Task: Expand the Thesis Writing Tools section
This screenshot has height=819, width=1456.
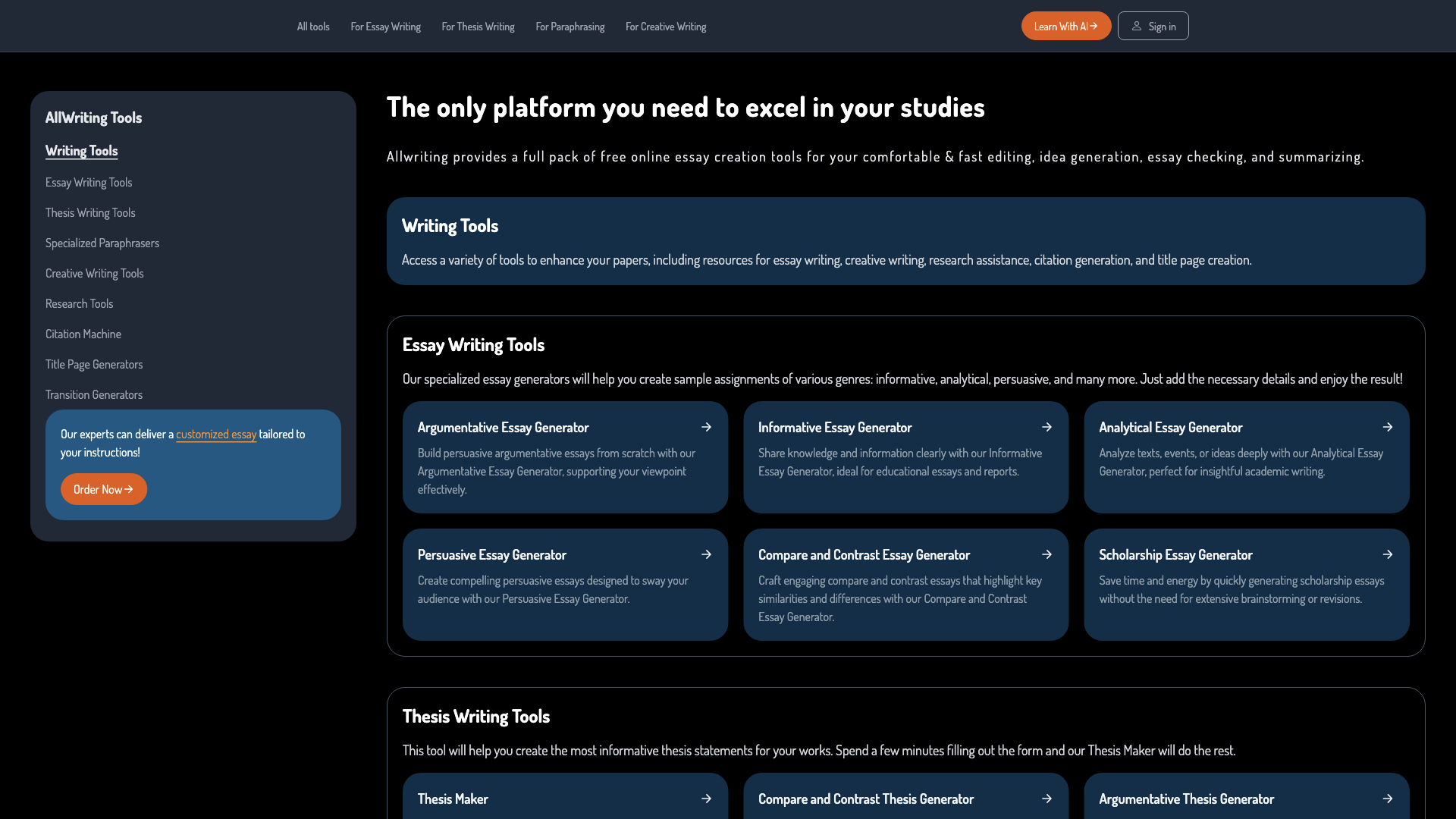Action: 90,212
